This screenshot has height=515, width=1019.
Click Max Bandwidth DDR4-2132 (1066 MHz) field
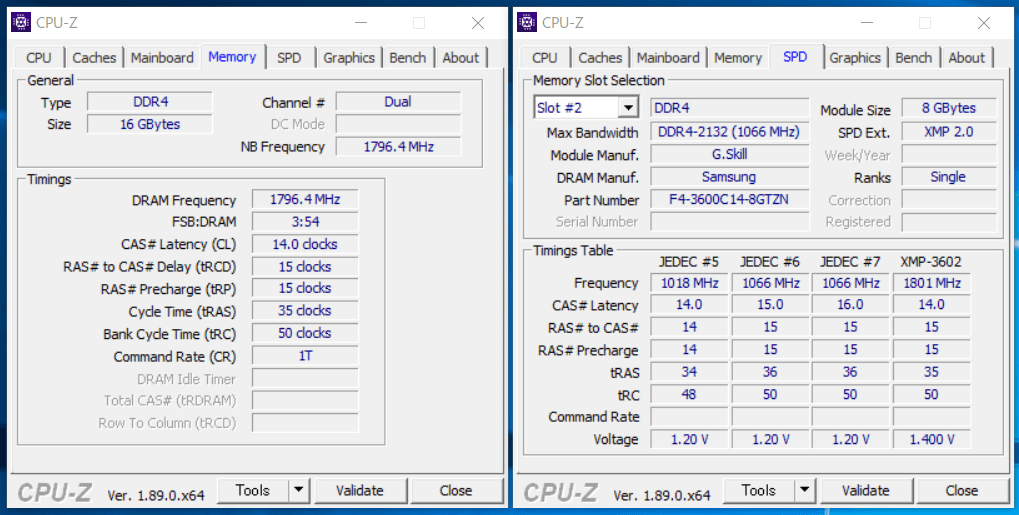pyautogui.click(x=729, y=132)
